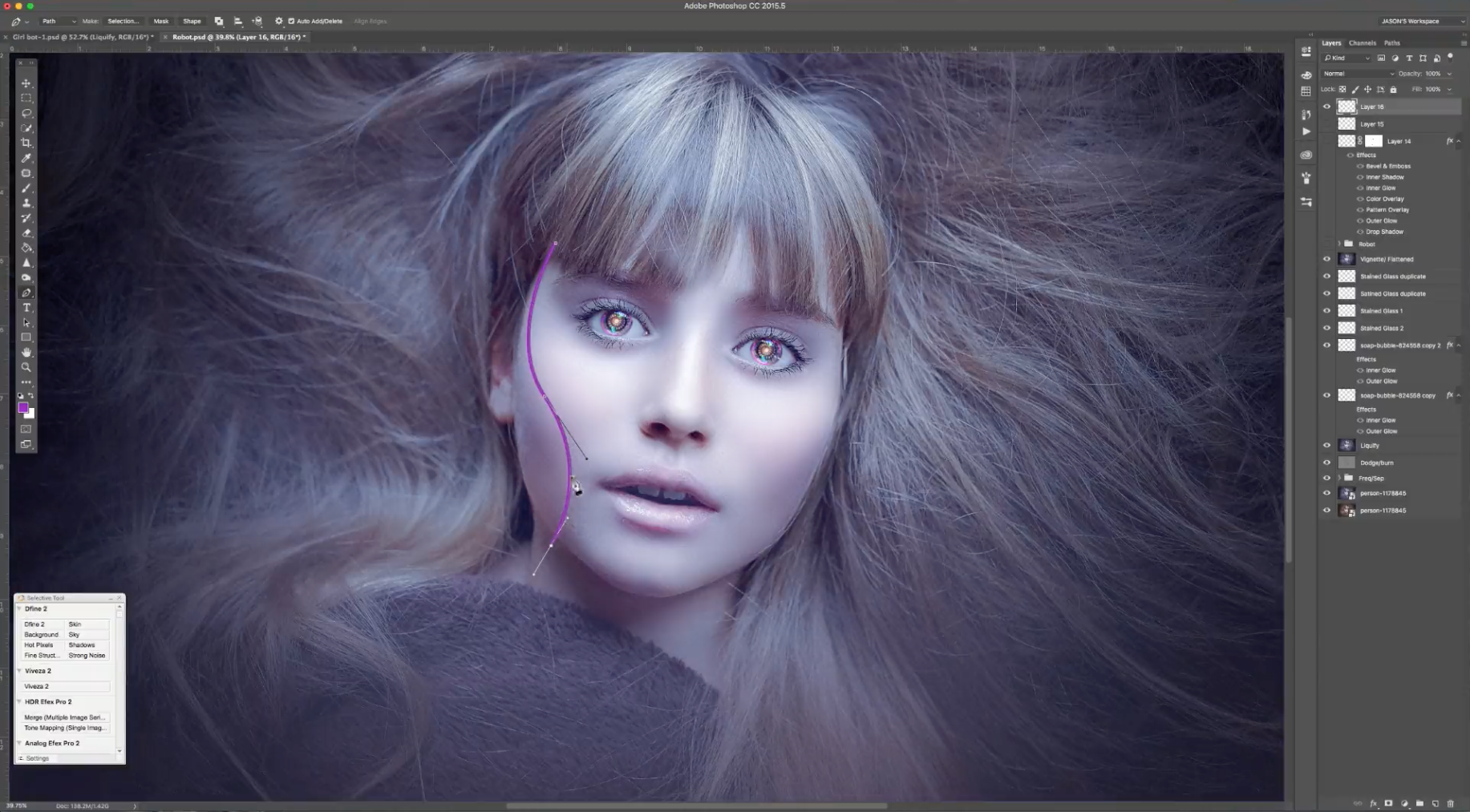Uncheck Auto Add/Delete checkbox
1470x812 pixels.
point(291,21)
